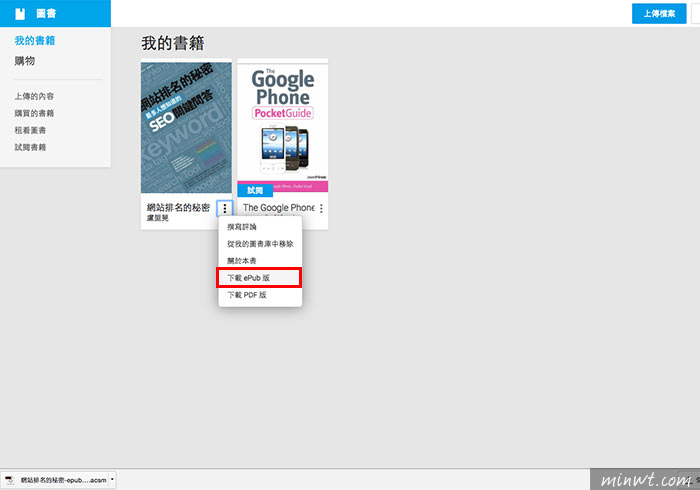Click the downloaded file icon in download bar

click(x=9, y=480)
